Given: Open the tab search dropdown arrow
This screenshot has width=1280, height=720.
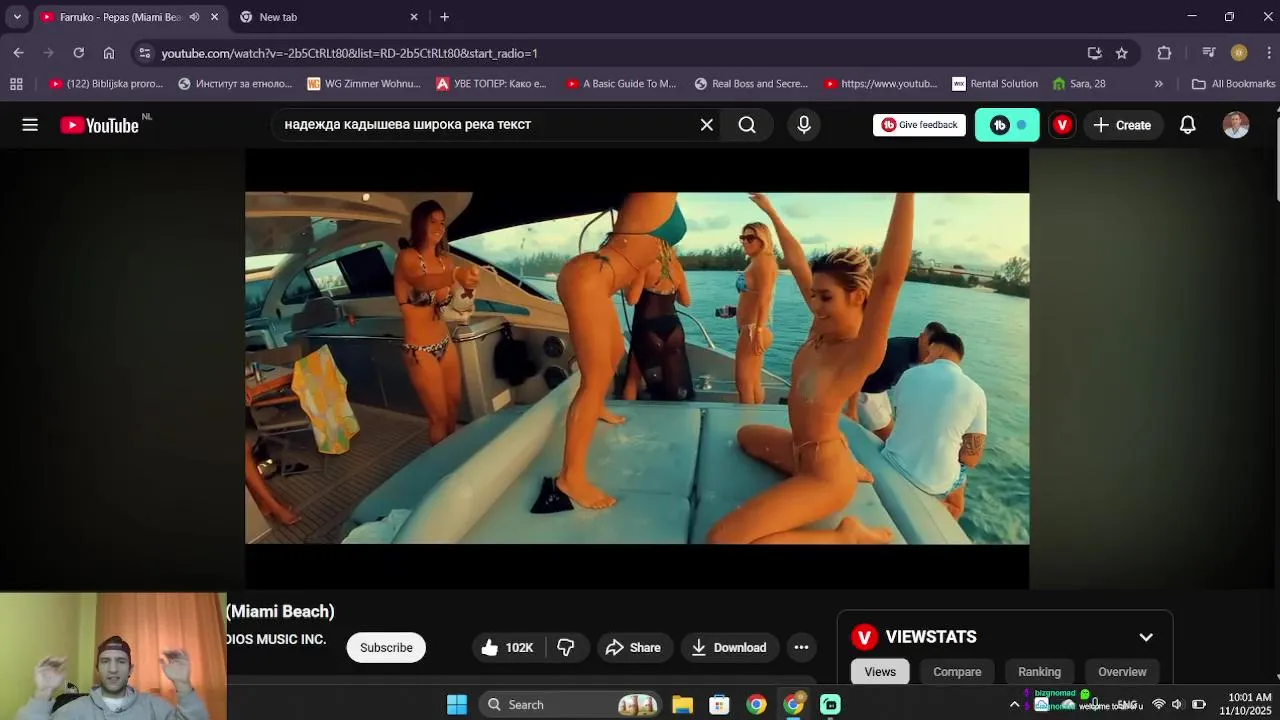Looking at the screenshot, I should pos(17,17).
